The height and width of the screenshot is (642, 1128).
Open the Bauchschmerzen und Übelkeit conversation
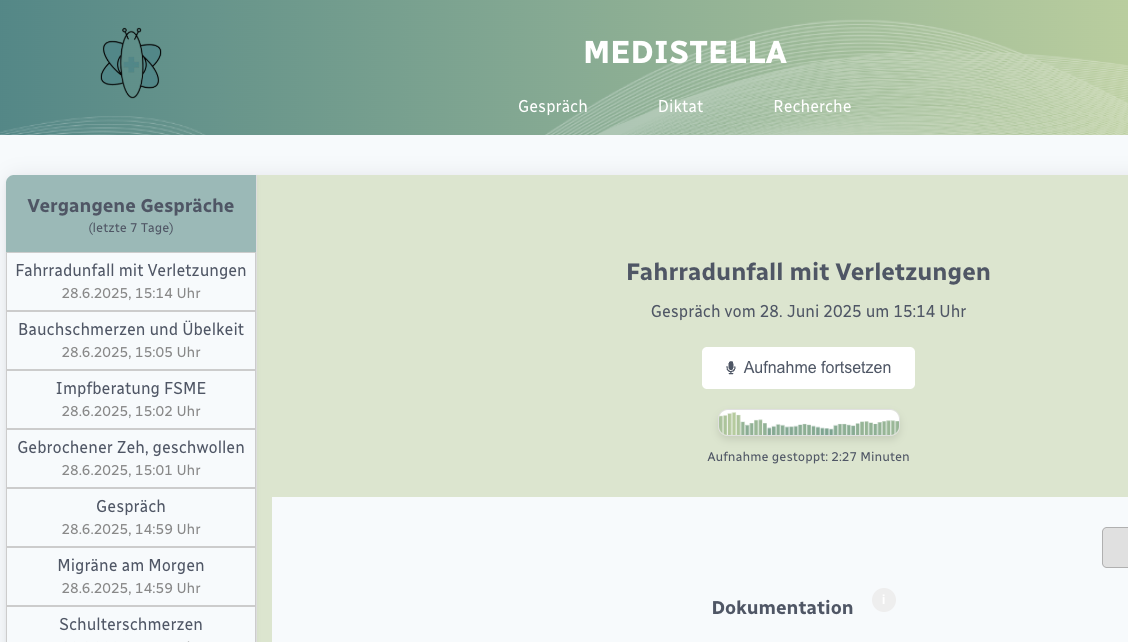(x=131, y=340)
